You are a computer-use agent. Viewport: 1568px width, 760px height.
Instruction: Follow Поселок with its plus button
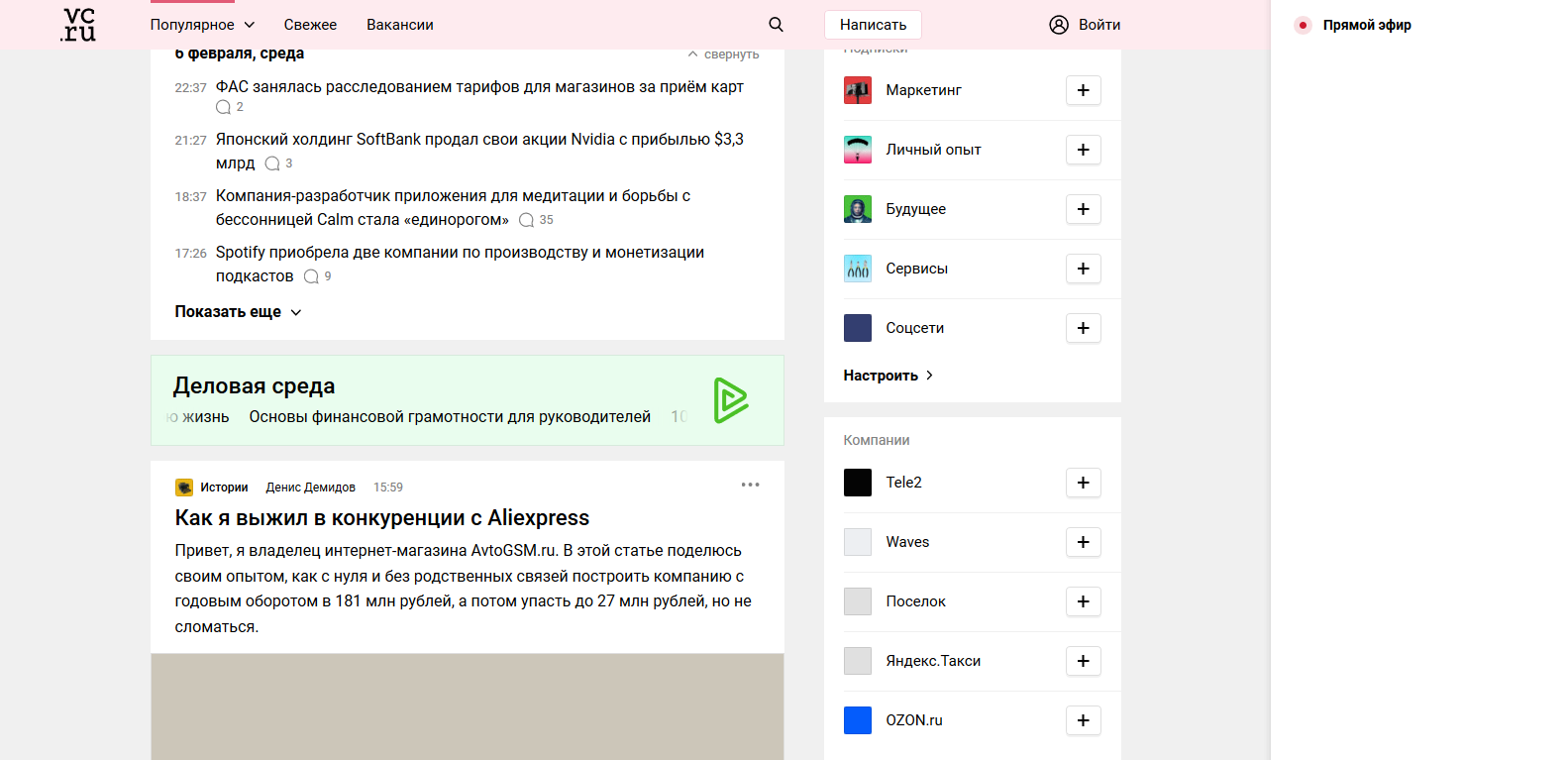[x=1084, y=601]
